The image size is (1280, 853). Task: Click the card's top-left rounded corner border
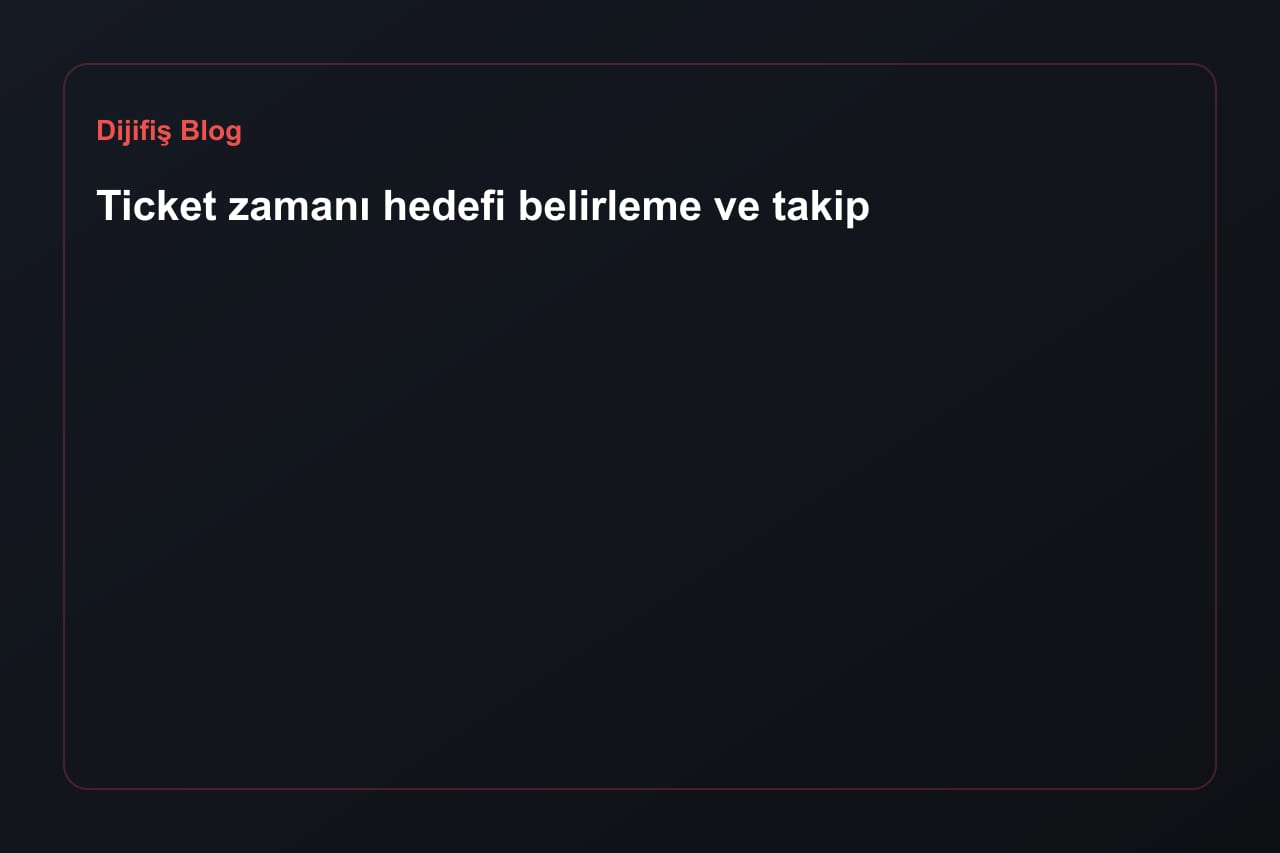[x=71, y=71]
